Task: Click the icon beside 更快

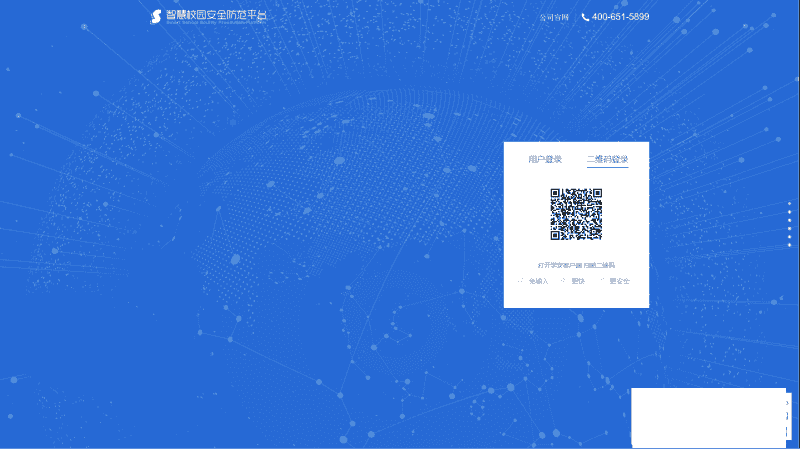Action: point(563,281)
